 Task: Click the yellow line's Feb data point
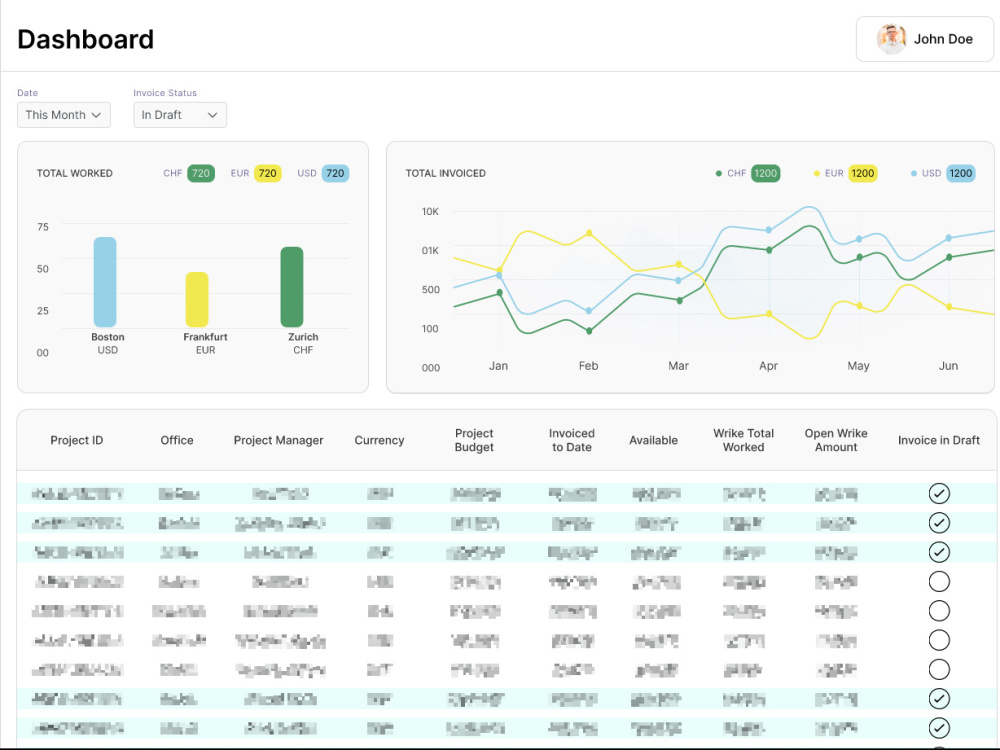click(589, 233)
